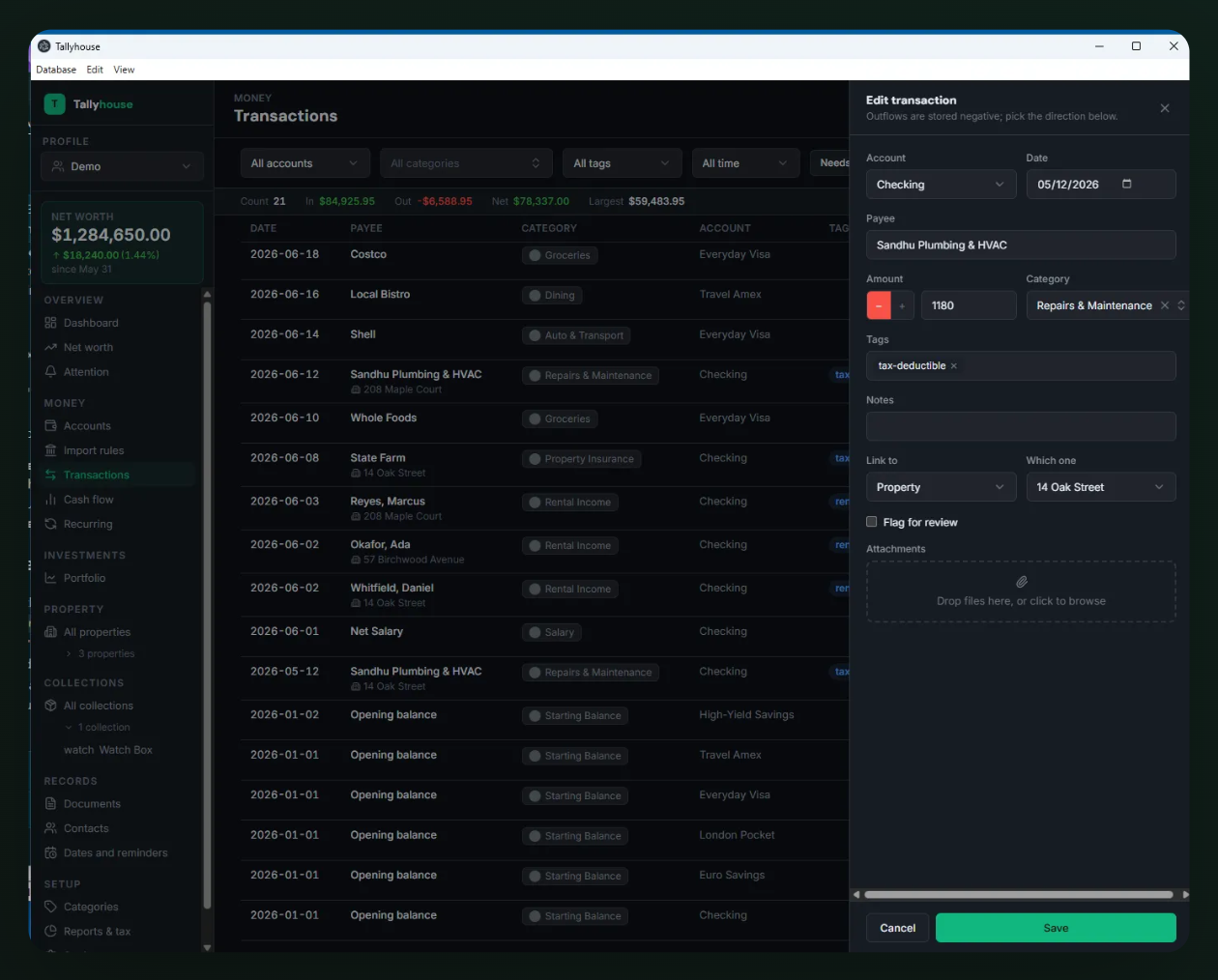Sort by the PAYEE column header
Viewport: 1218px width, 980px height.
pyautogui.click(x=366, y=228)
